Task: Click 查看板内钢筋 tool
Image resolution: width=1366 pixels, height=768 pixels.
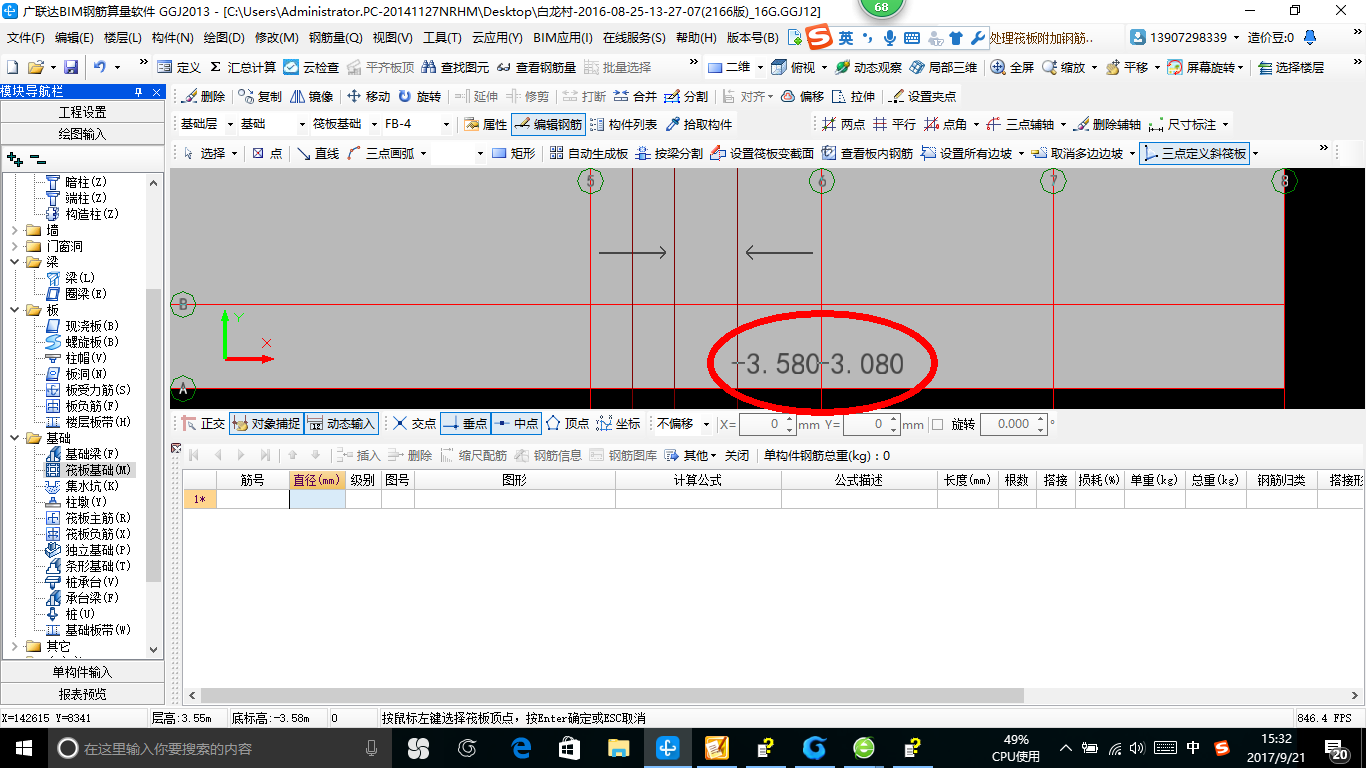Action: click(x=867, y=153)
